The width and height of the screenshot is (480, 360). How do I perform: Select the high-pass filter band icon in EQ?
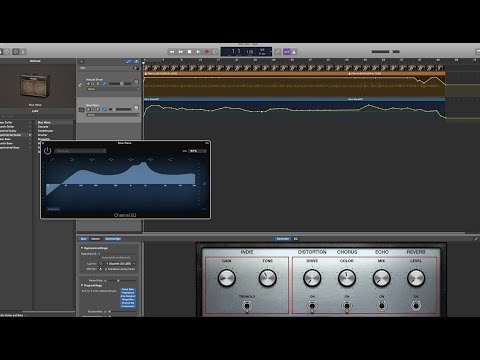coord(52,160)
